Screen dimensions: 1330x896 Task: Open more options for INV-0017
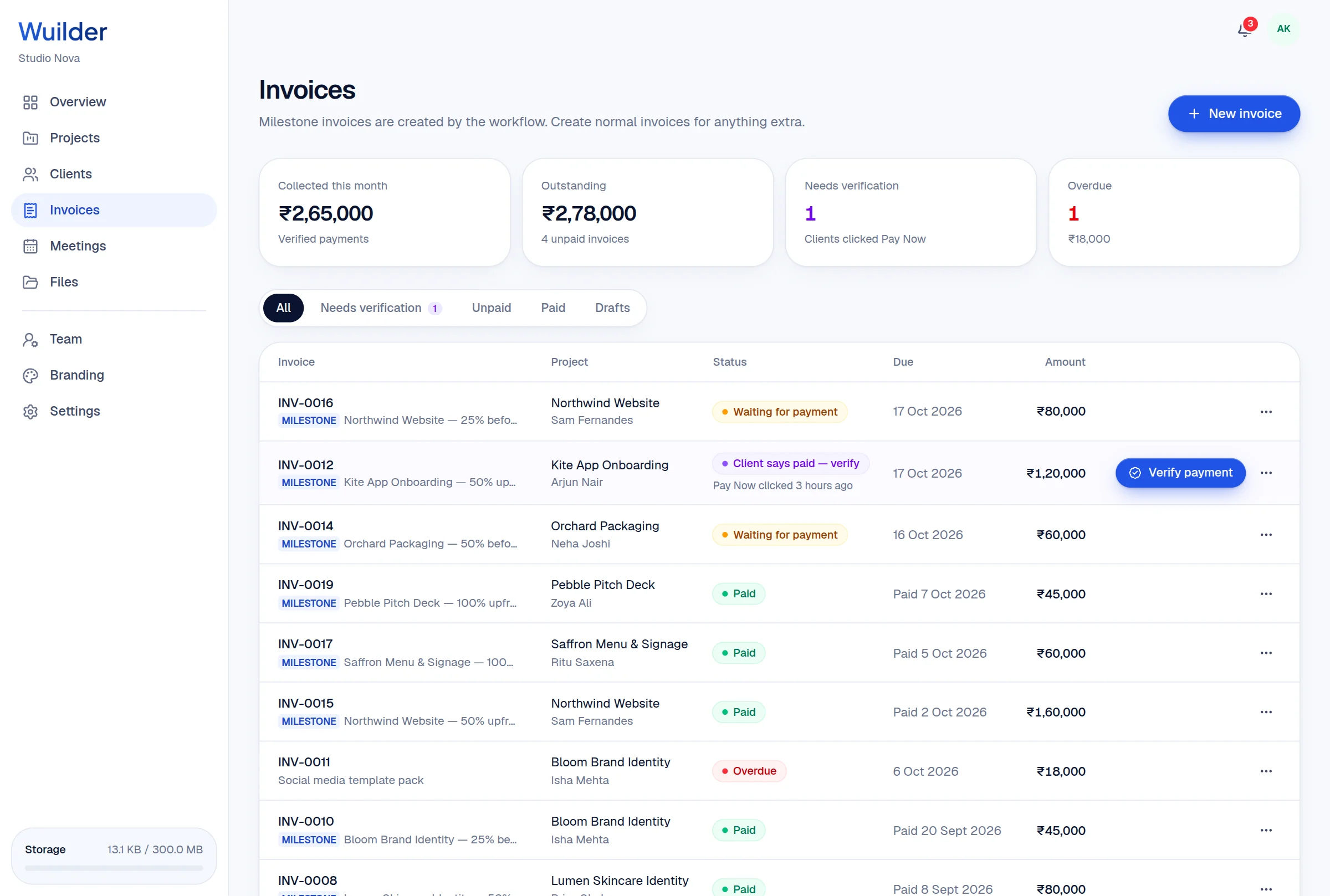click(1266, 653)
